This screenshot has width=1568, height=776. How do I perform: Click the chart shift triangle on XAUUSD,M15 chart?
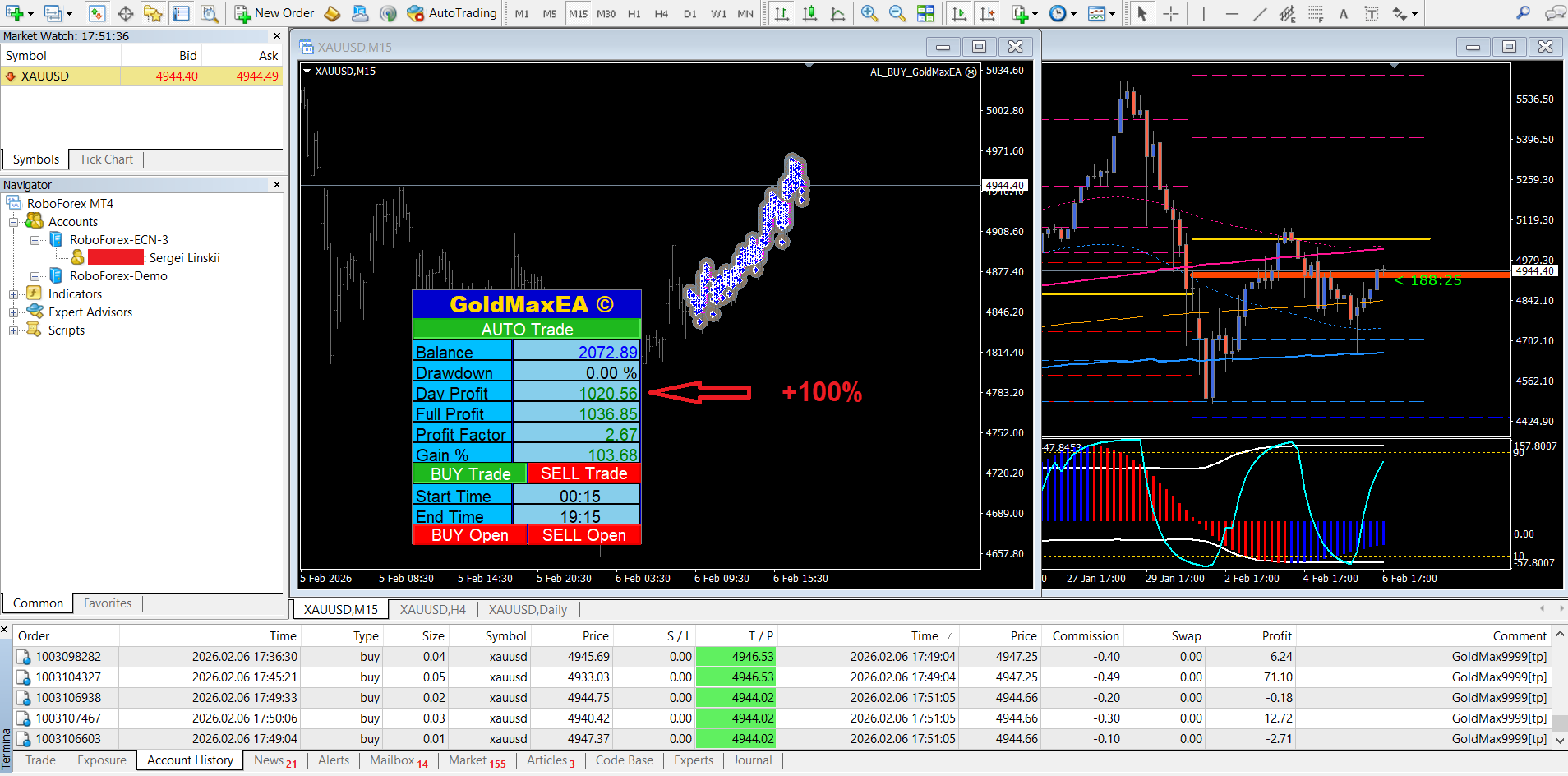(x=809, y=66)
